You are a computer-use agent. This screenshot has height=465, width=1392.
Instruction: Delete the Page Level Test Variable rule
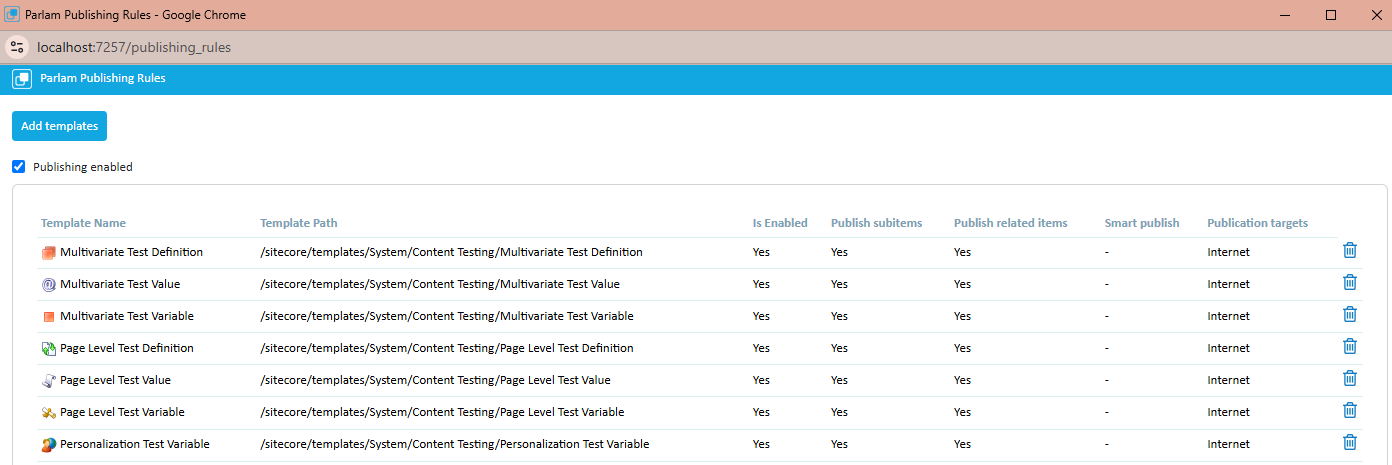point(1349,411)
